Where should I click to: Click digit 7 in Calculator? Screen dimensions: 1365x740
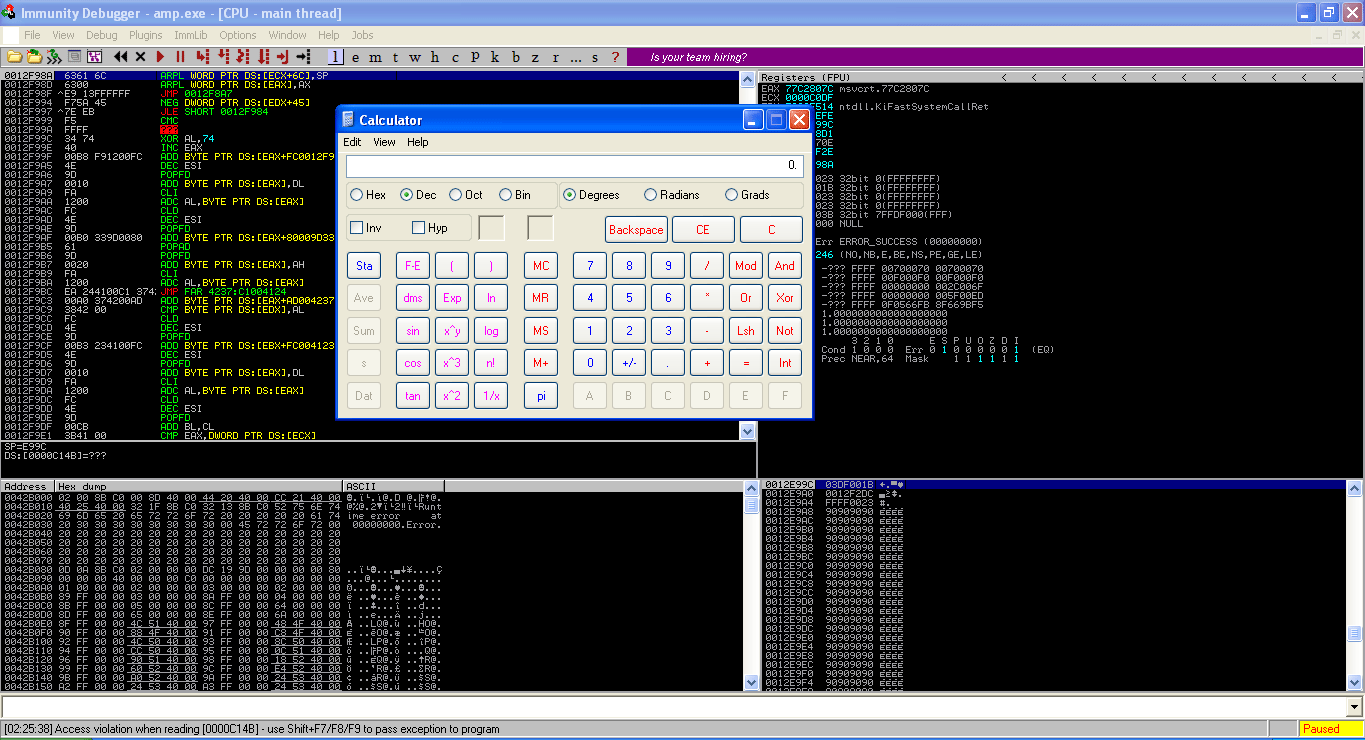(x=590, y=266)
